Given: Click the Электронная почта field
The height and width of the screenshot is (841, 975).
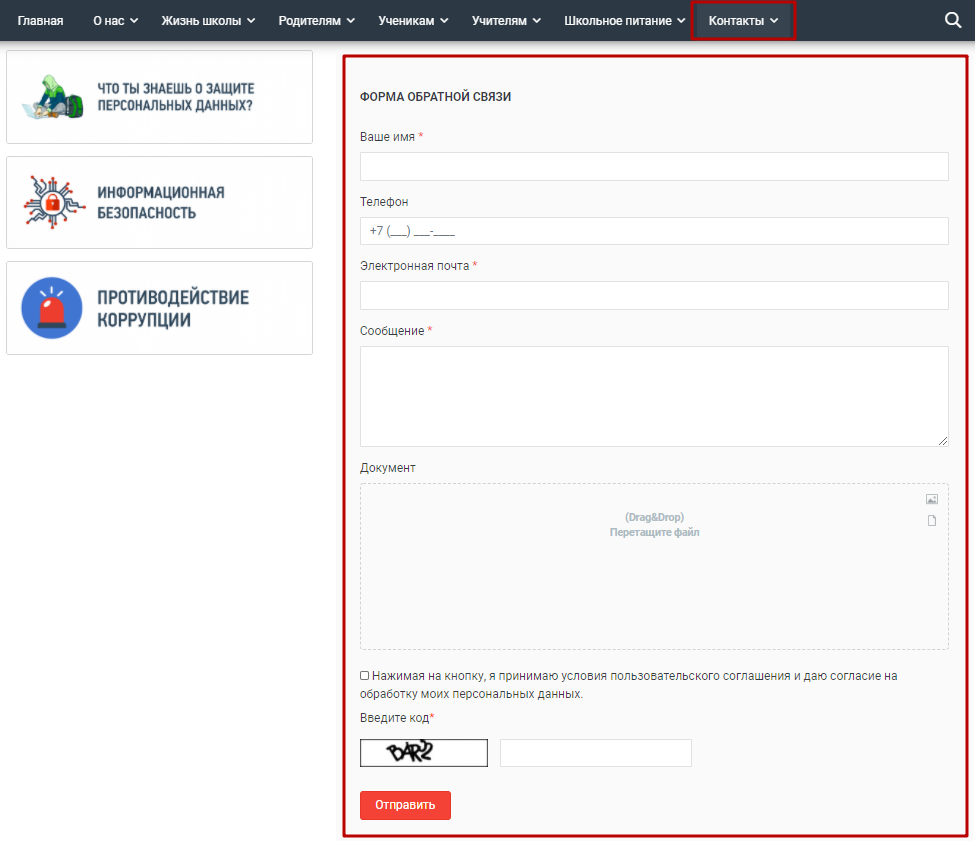Looking at the screenshot, I should pos(654,296).
